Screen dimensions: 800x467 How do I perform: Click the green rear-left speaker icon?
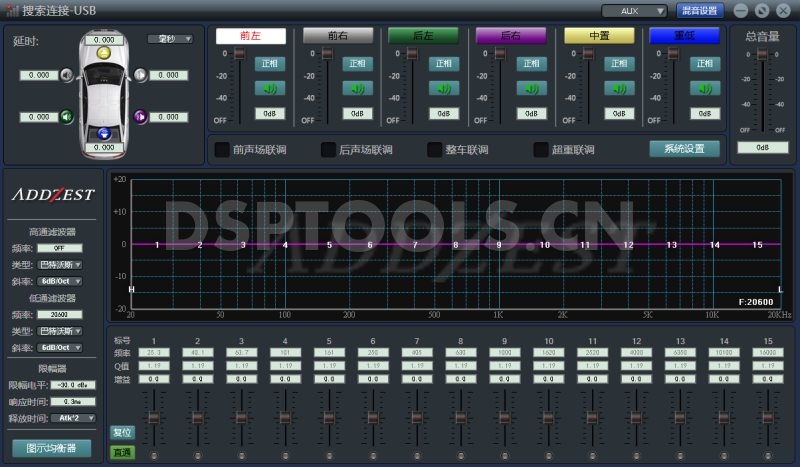point(66,117)
